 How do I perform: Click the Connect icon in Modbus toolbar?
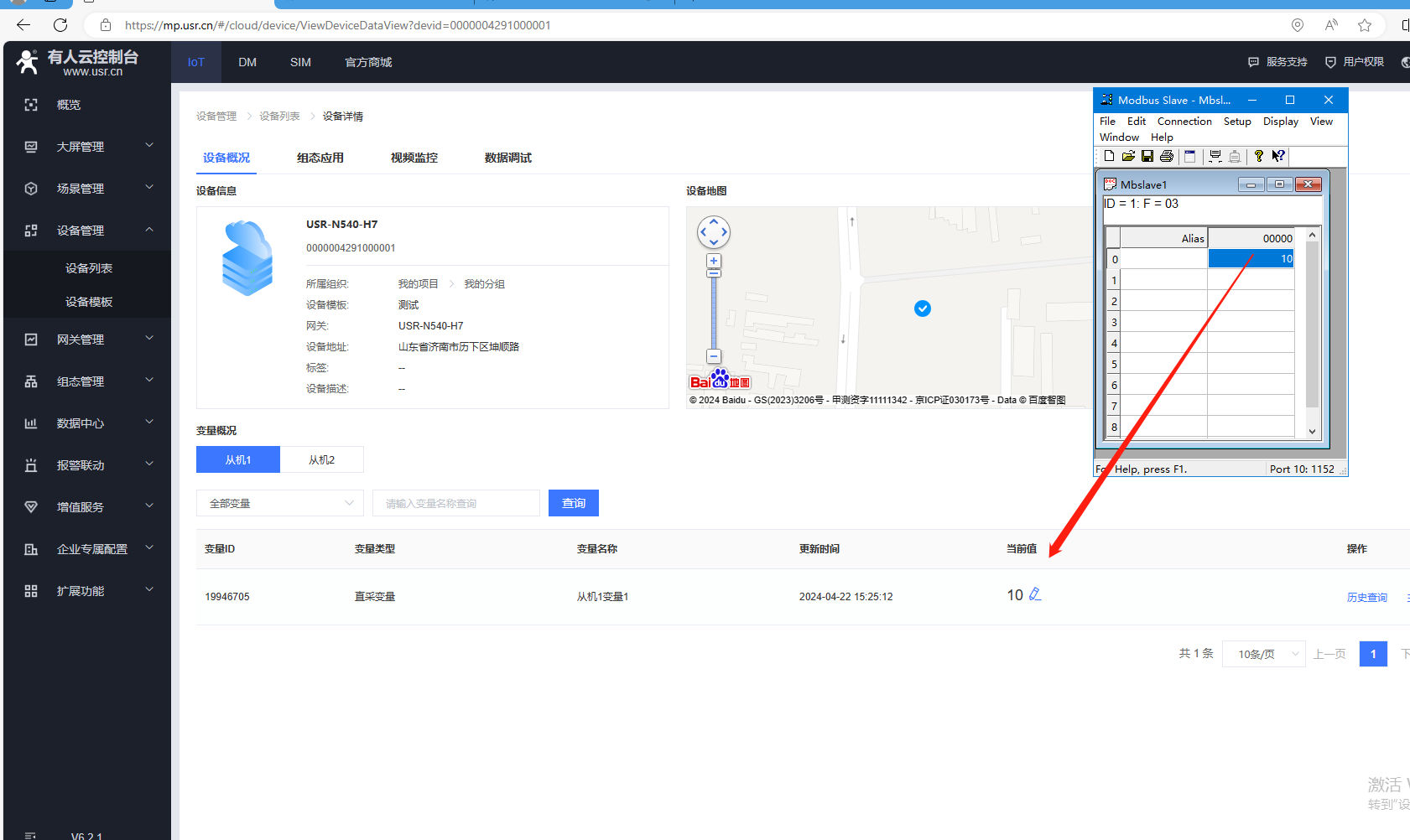click(1215, 156)
